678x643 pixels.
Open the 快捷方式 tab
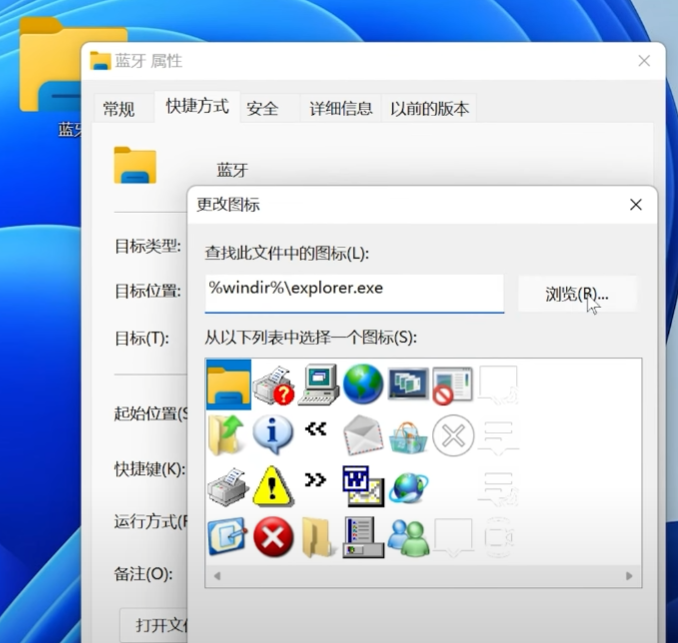click(197, 106)
